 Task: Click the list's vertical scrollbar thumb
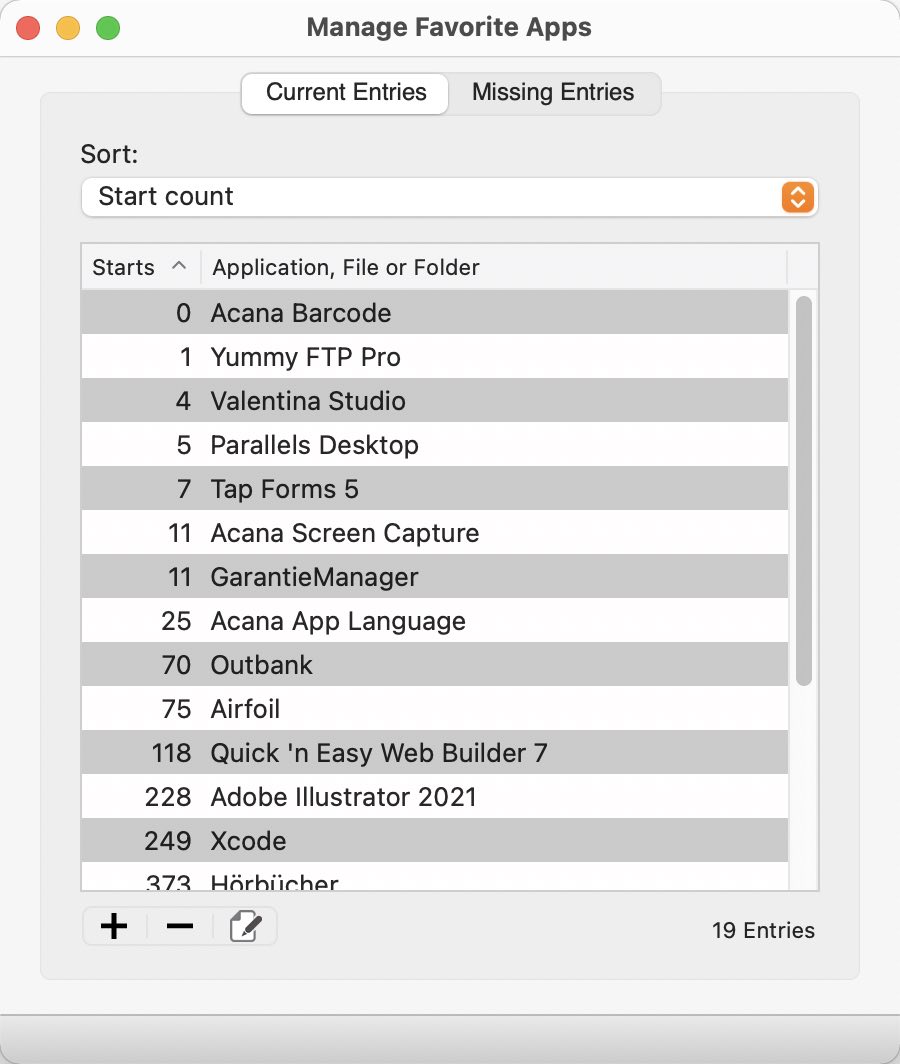(x=804, y=491)
